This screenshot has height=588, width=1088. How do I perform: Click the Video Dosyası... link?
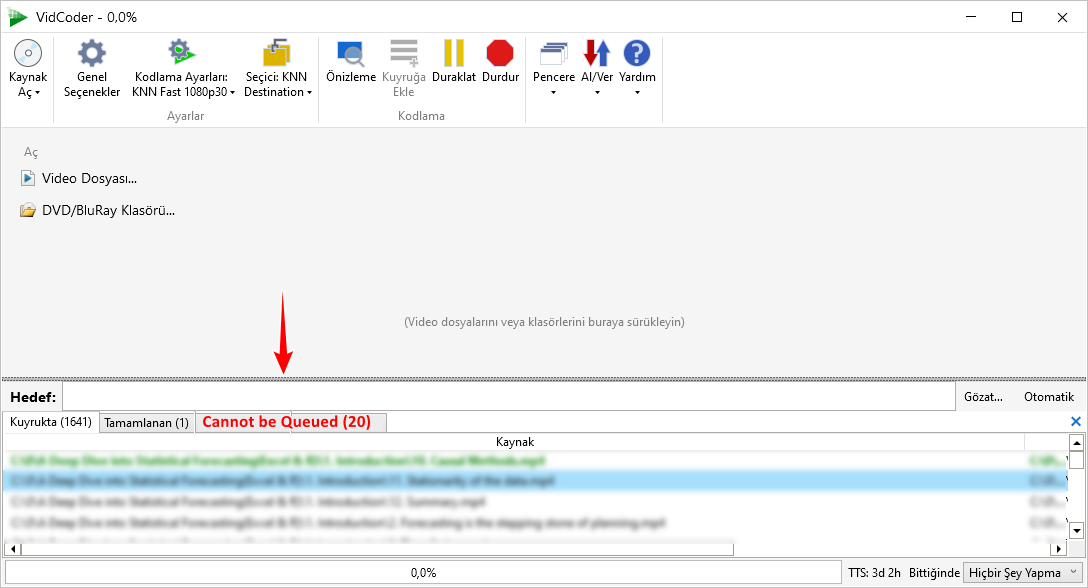tap(90, 178)
